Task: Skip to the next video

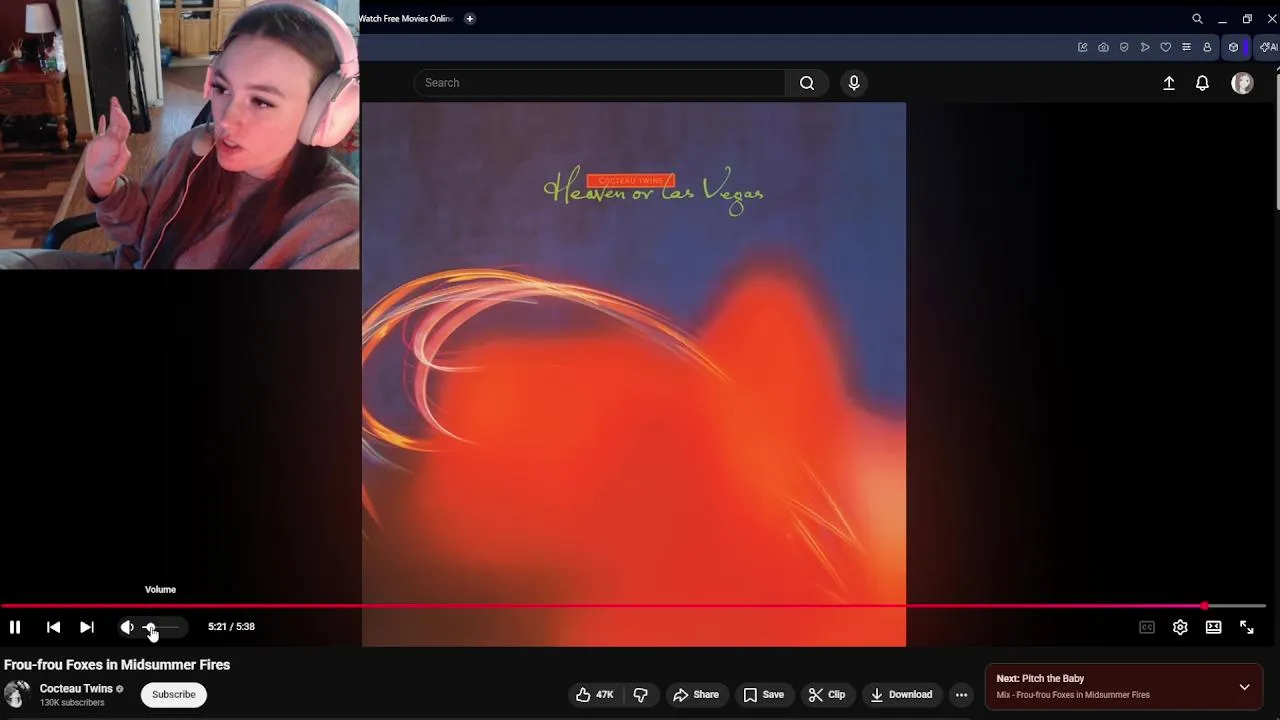Action: (x=87, y=627)
